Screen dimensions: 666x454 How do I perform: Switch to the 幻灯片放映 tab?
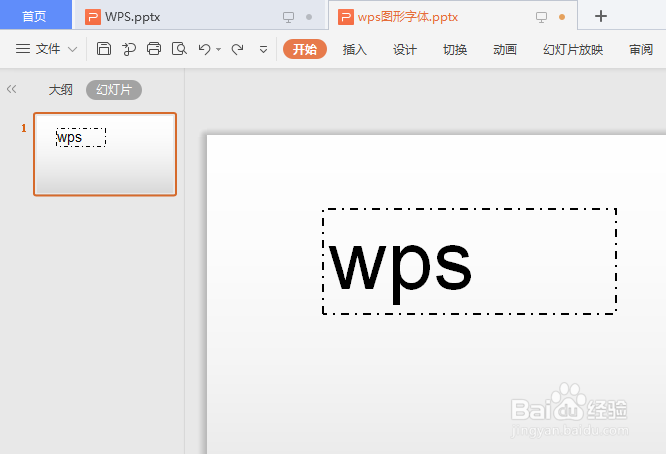tap(573, 49)
